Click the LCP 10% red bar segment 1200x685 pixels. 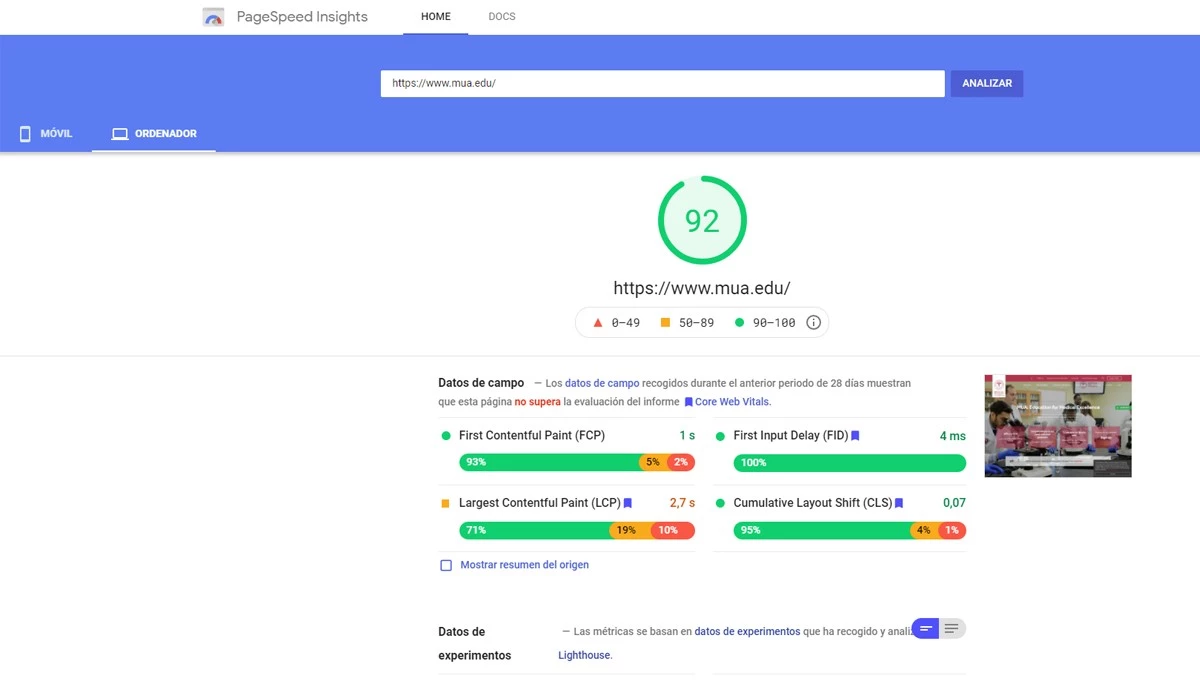click(673, 530)
